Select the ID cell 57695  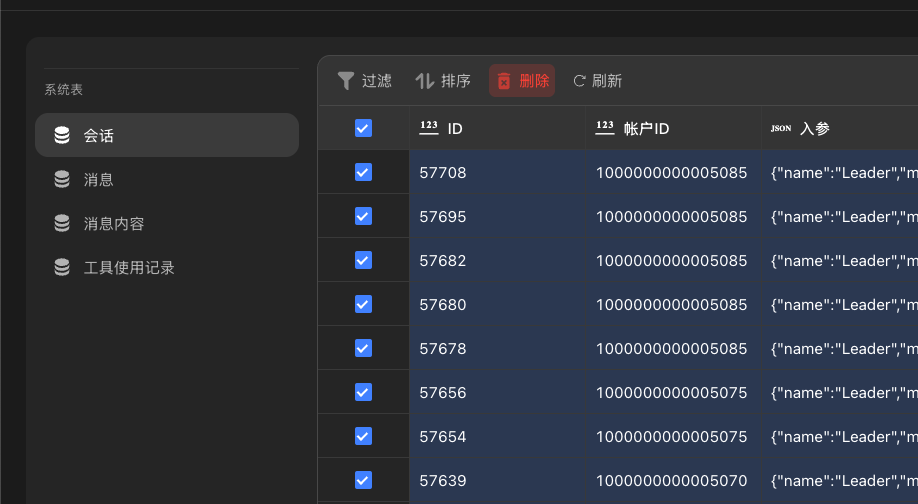point(497,216)
